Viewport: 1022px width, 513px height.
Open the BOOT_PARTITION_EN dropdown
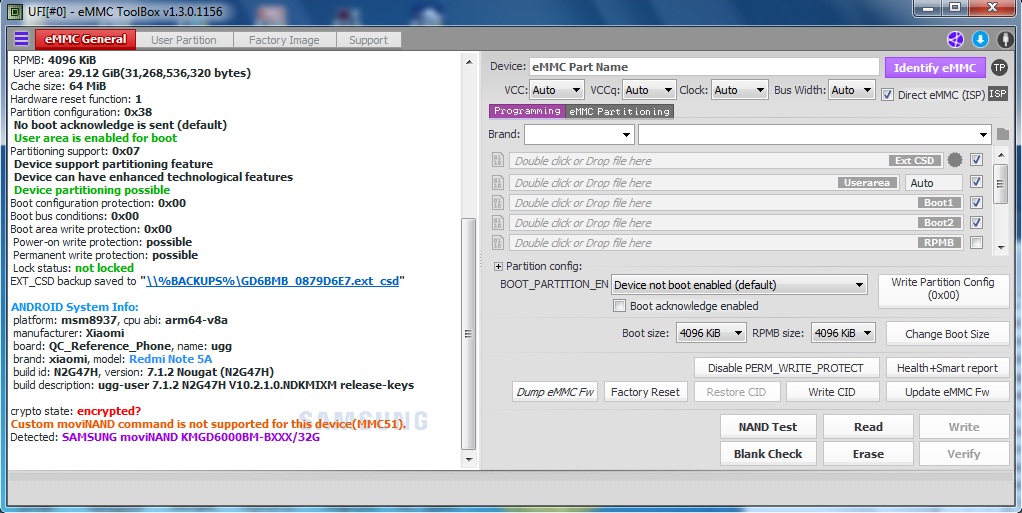pyautogui.click(x=739, y=285)
